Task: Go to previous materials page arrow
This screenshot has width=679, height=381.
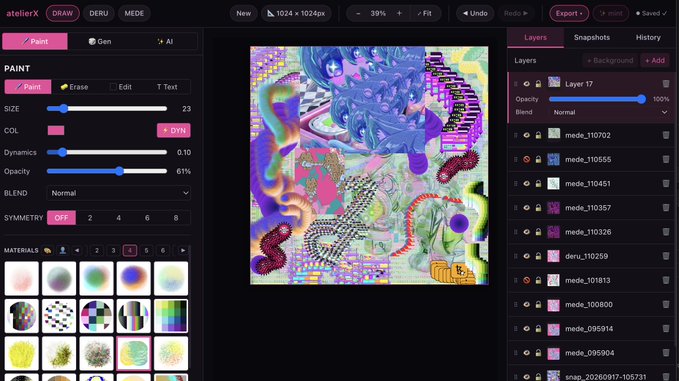Action: click(x=77, y=250)
